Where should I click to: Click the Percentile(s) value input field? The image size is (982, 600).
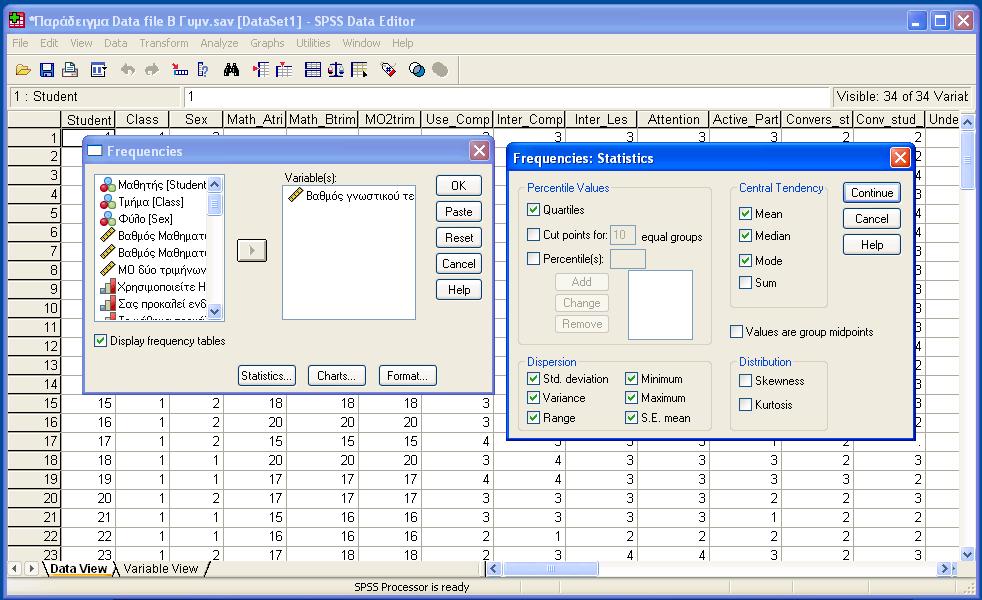click(628, 259)
